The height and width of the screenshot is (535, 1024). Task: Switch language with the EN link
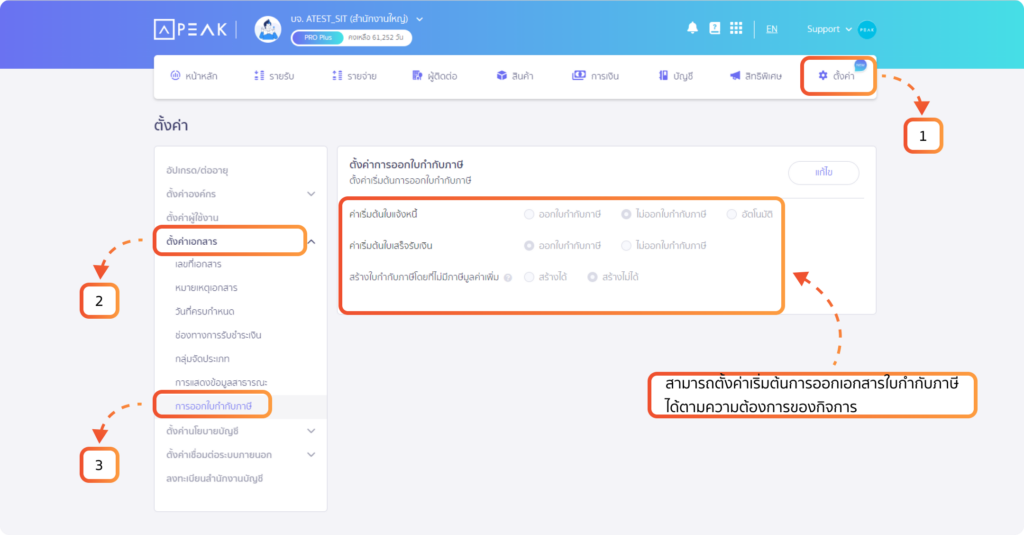[771, 29]
